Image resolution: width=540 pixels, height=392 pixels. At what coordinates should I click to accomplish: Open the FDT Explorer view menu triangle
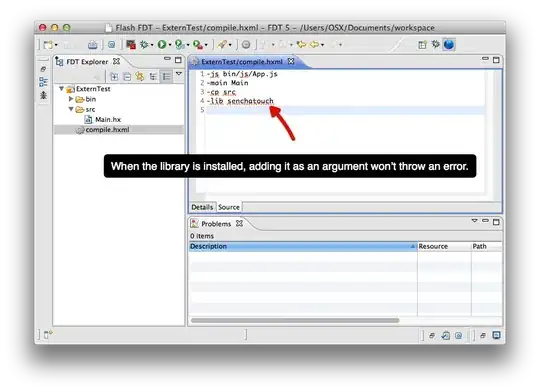point(179,73)
